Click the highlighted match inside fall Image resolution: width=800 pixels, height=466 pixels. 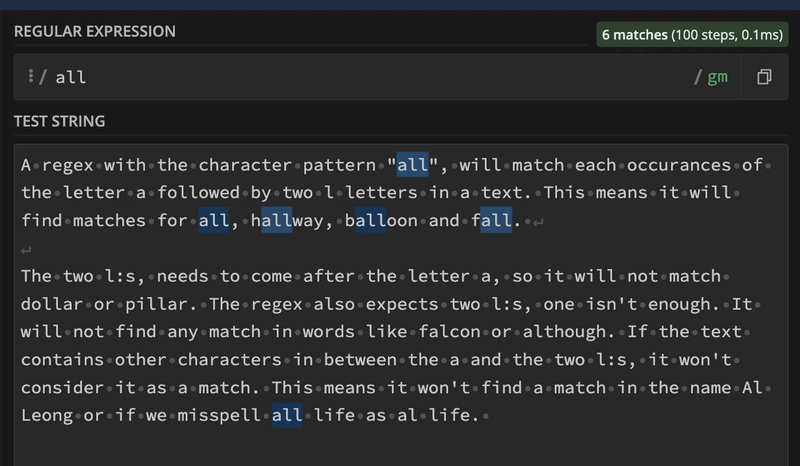point(496,220)
